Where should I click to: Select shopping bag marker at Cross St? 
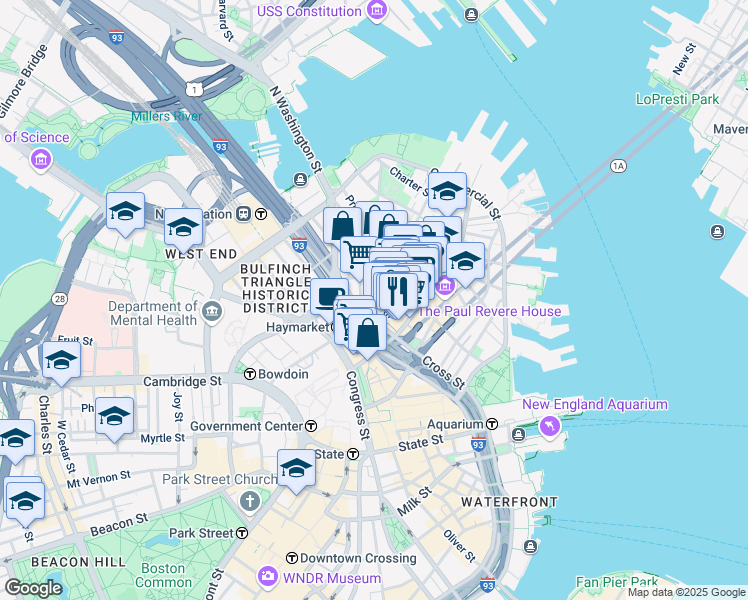[367, 333]
